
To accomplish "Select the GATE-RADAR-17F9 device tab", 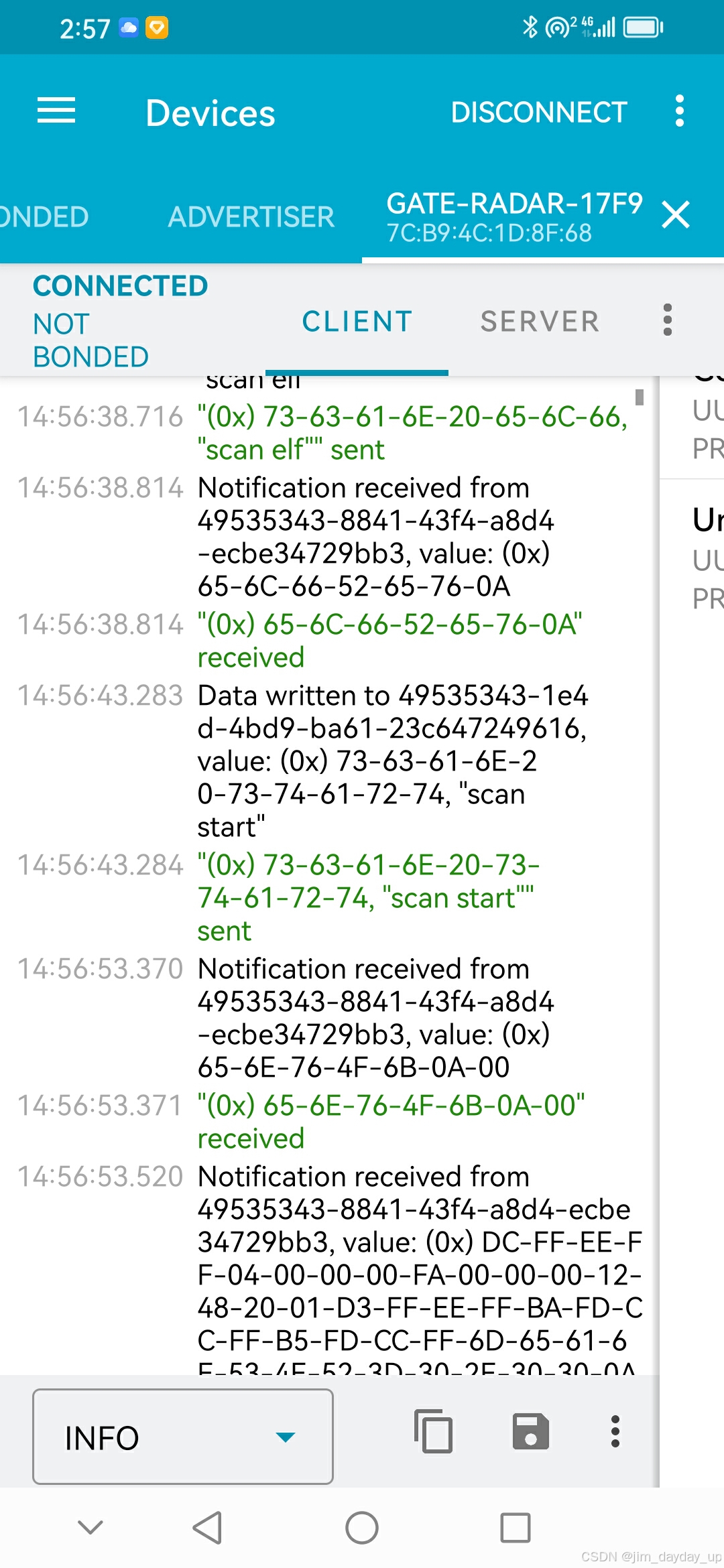I will [515, 216].
